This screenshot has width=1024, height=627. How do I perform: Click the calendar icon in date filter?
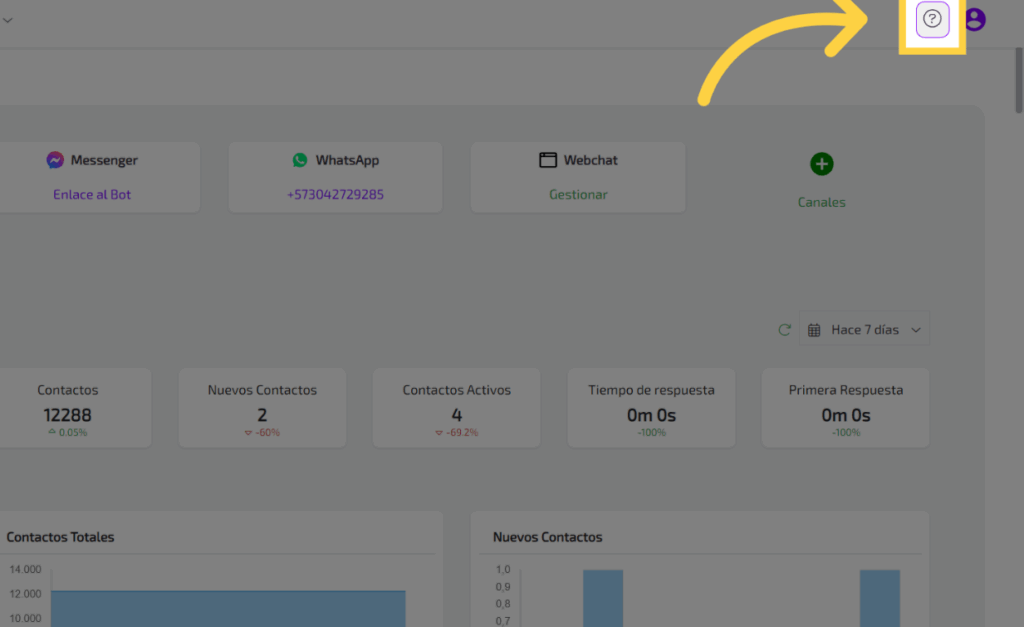814,330
